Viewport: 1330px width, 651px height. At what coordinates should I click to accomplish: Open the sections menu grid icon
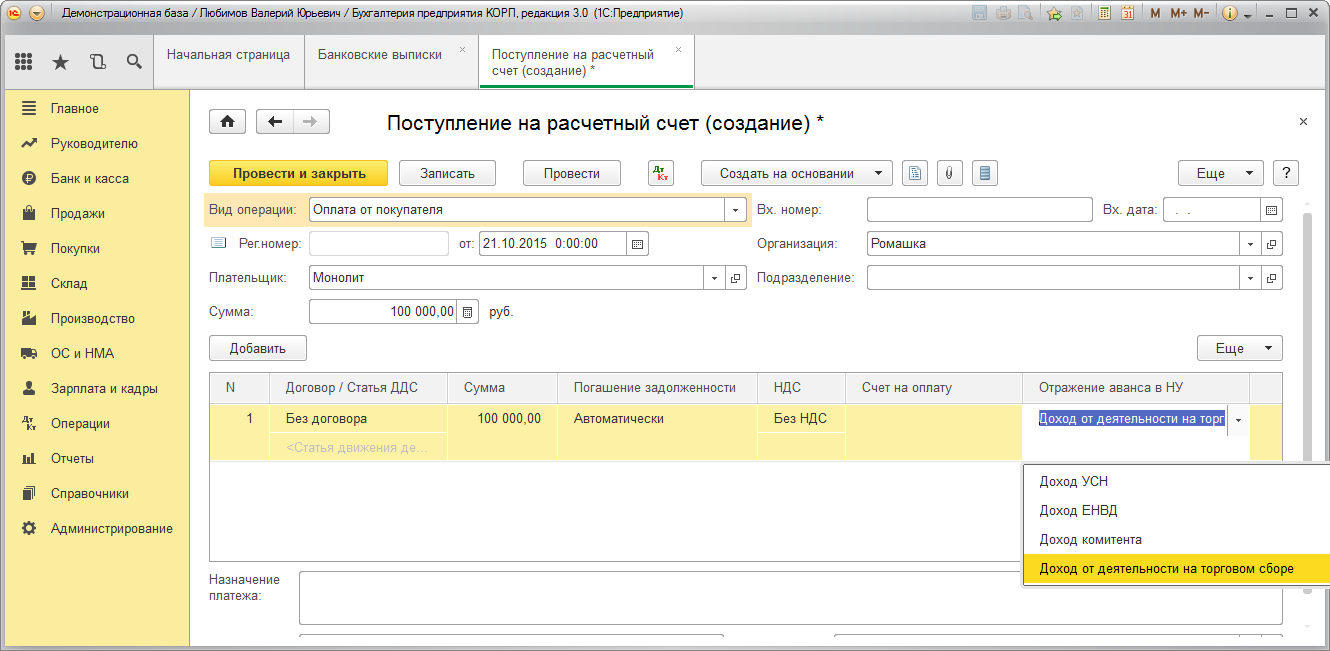pyautogui.click(x=24, y=62)
